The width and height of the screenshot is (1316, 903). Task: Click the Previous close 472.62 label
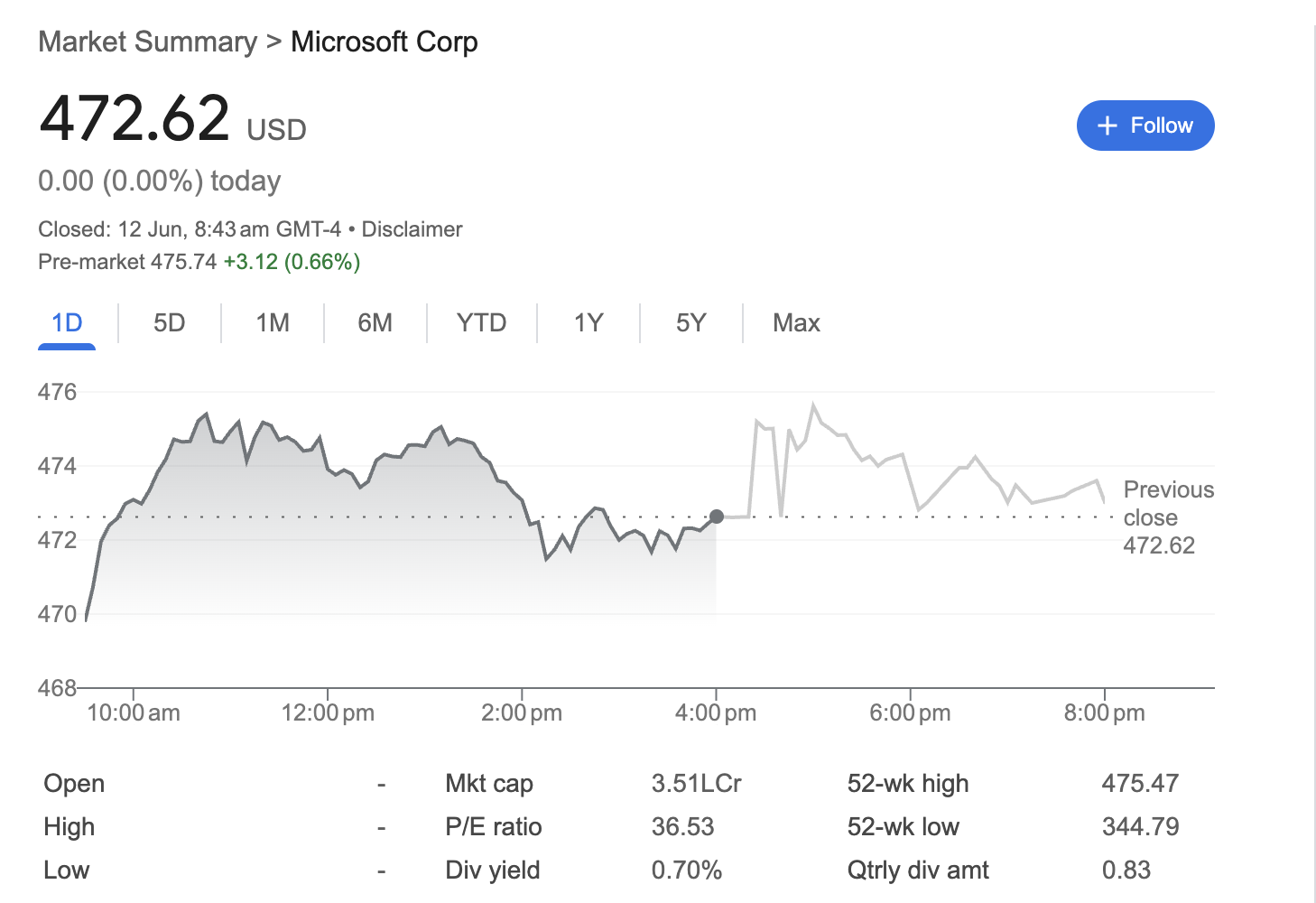click(1169, 517)
